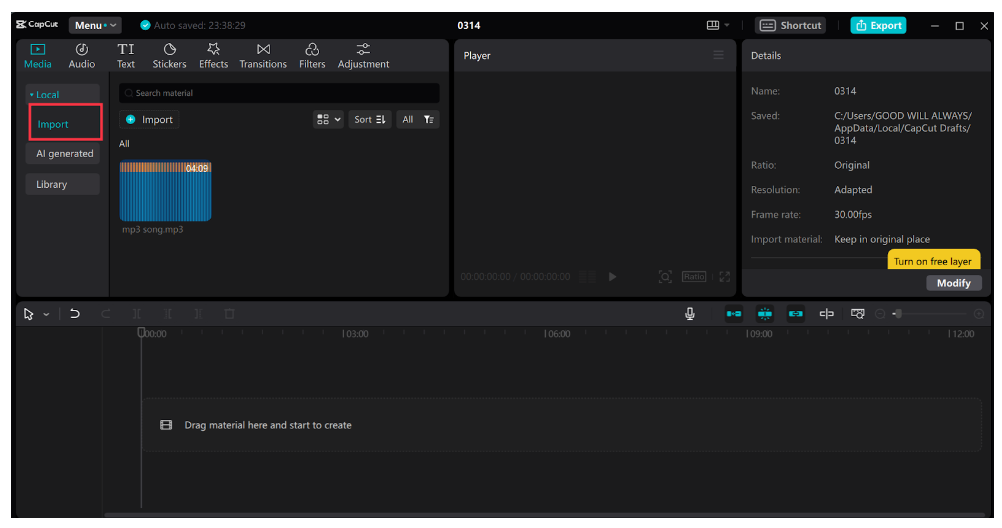Image resolution: width=1002 pixels, height=528 pixels.
Task: Click the 09:00 timeline ruler mark
Action: tap(759, 334)
